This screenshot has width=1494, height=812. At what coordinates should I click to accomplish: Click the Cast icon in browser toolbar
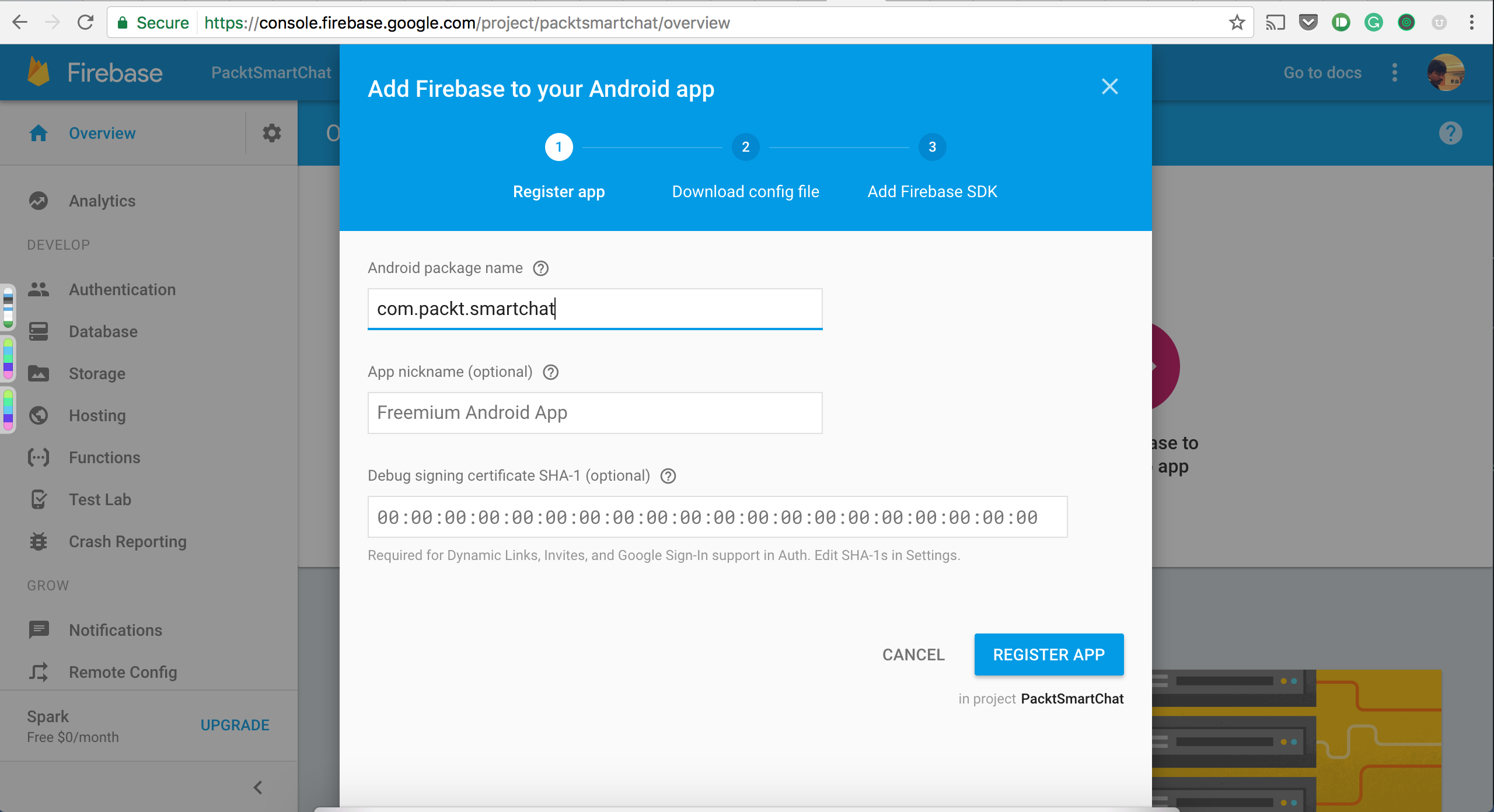[1275, 23]
